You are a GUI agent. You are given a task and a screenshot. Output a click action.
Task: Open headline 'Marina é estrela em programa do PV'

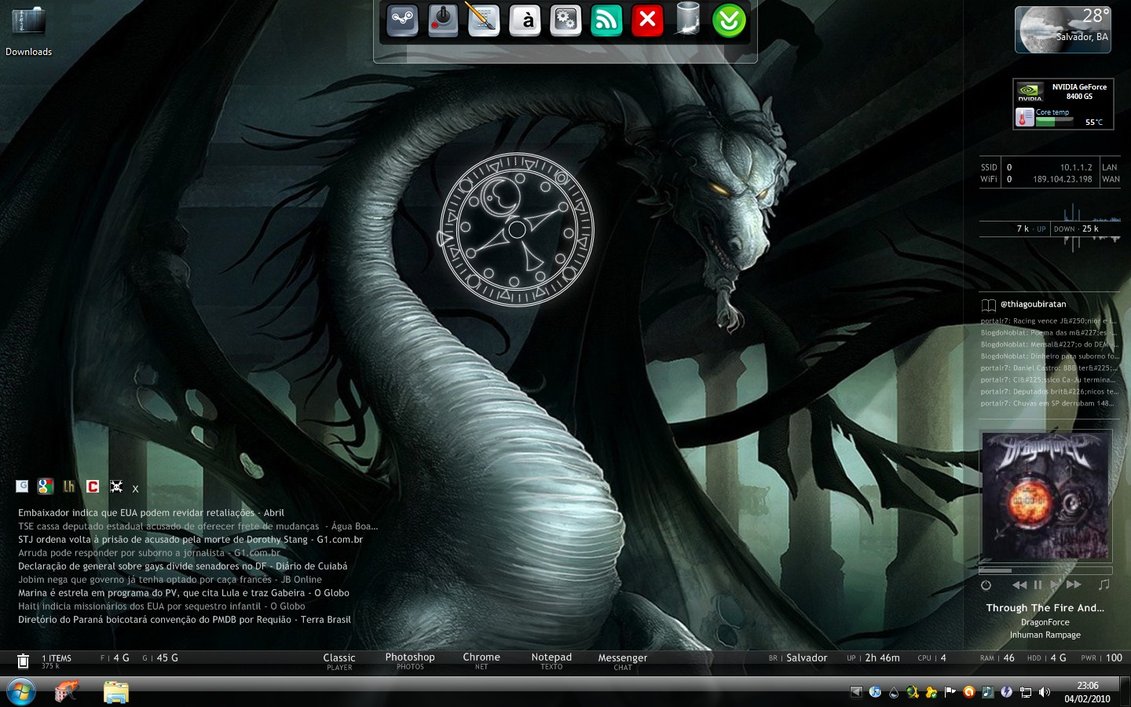pyautogui.click(x=183, y=592)
